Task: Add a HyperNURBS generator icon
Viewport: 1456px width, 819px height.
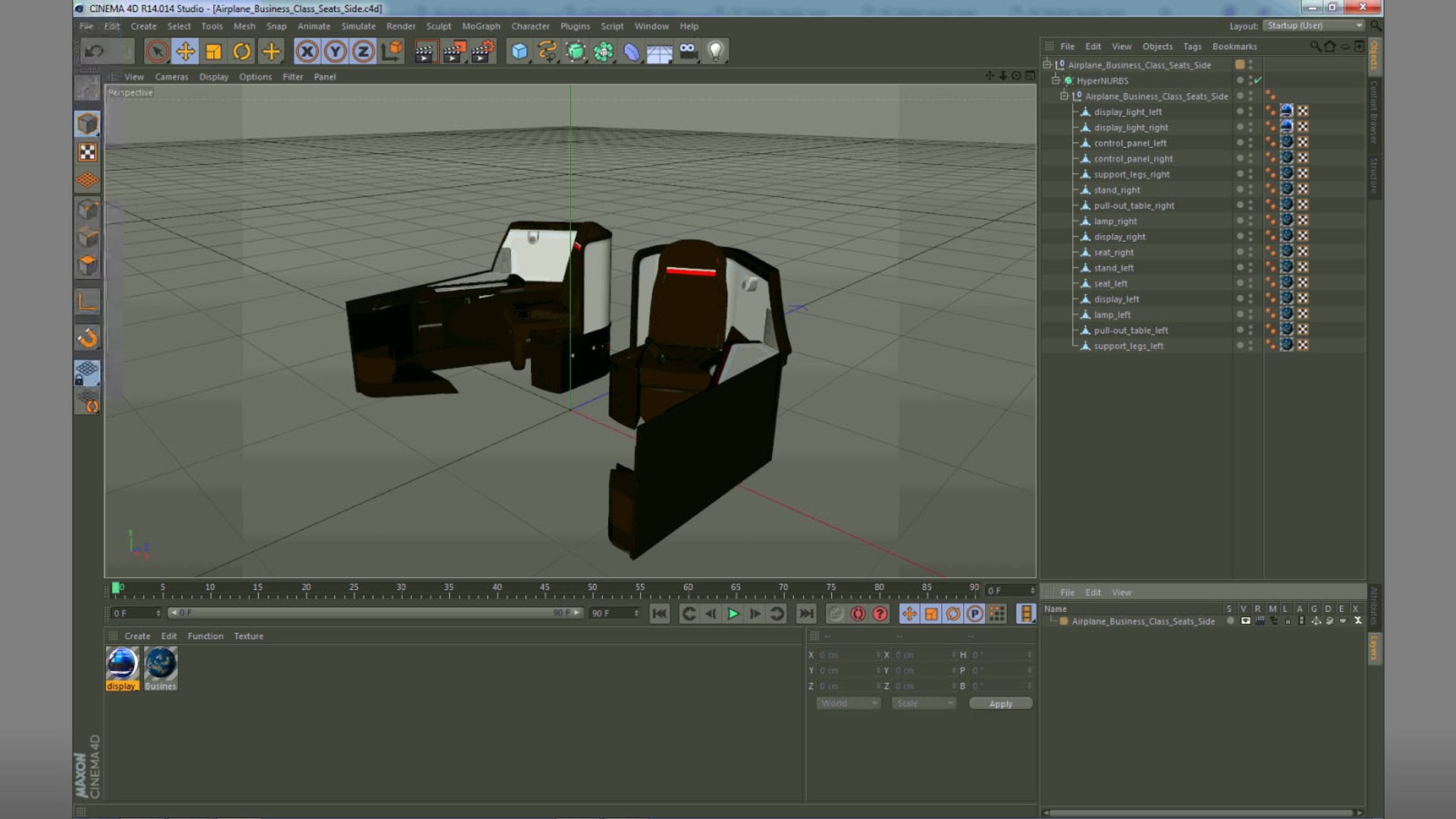Action: [x=576, y=52]
